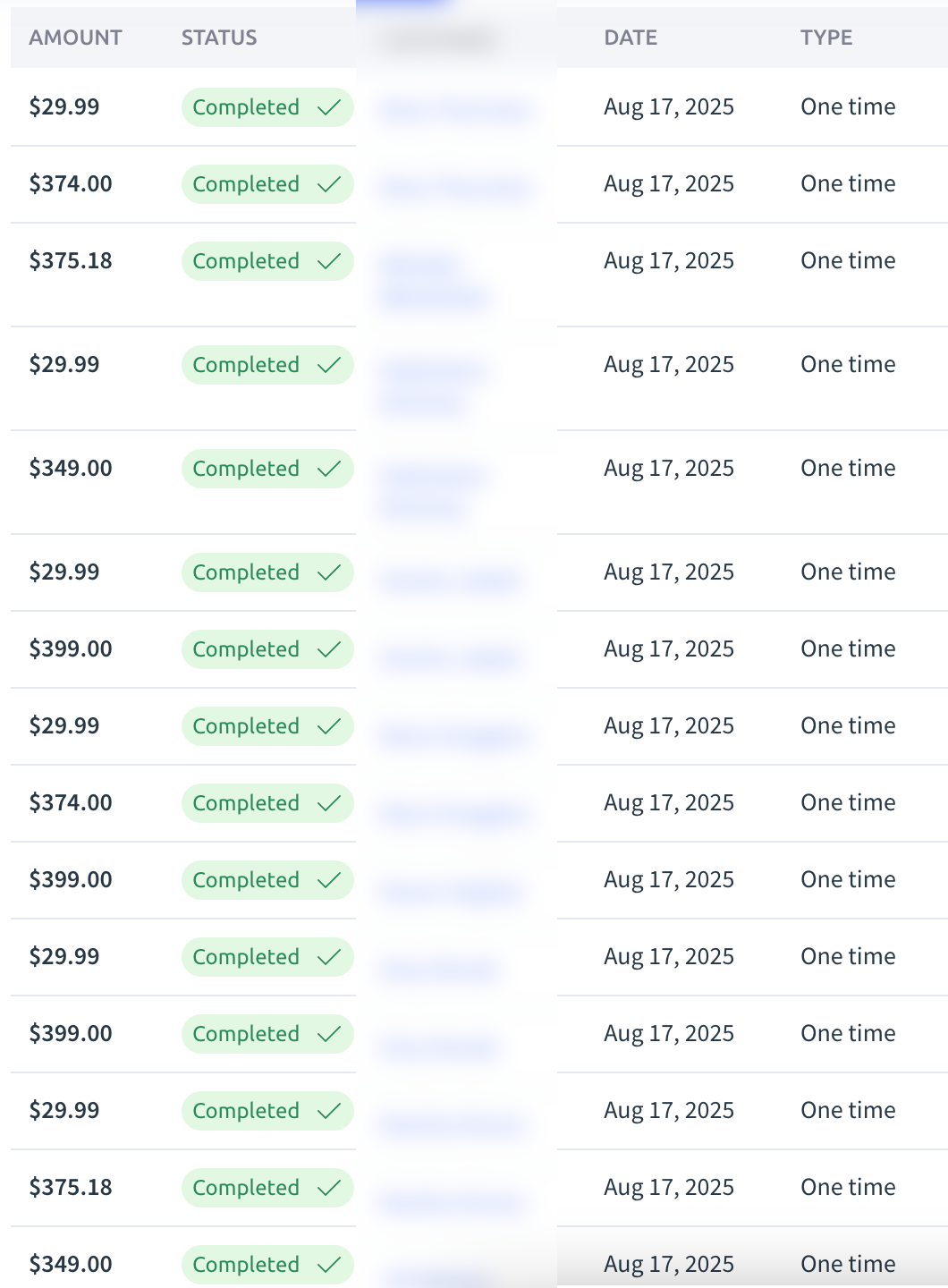Click the checkmark in the first $375.18 row
This screenshot has width=948, height=1288.
coord(329,261)
